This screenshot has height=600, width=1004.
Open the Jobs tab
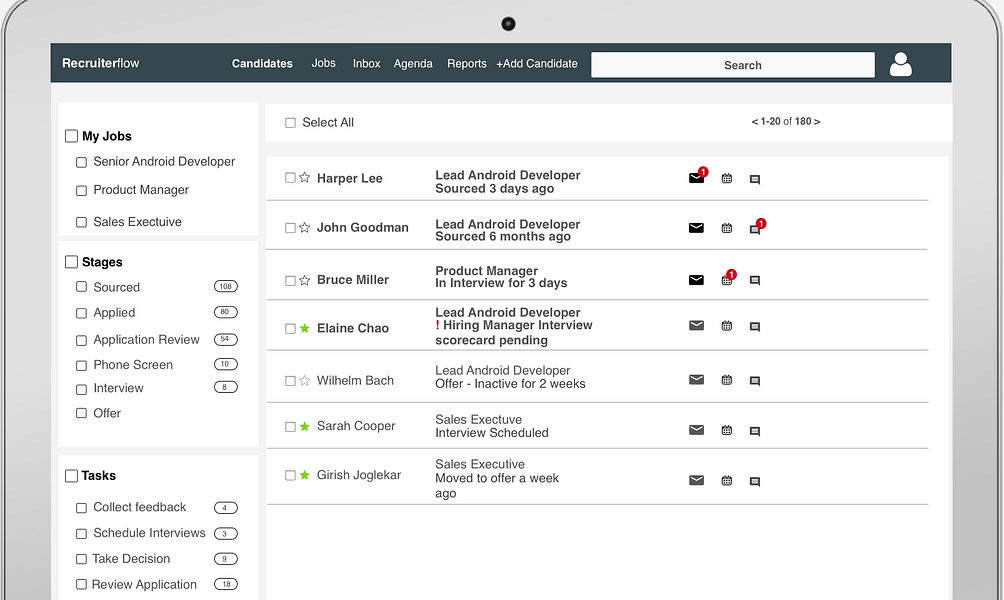(323, 63)
